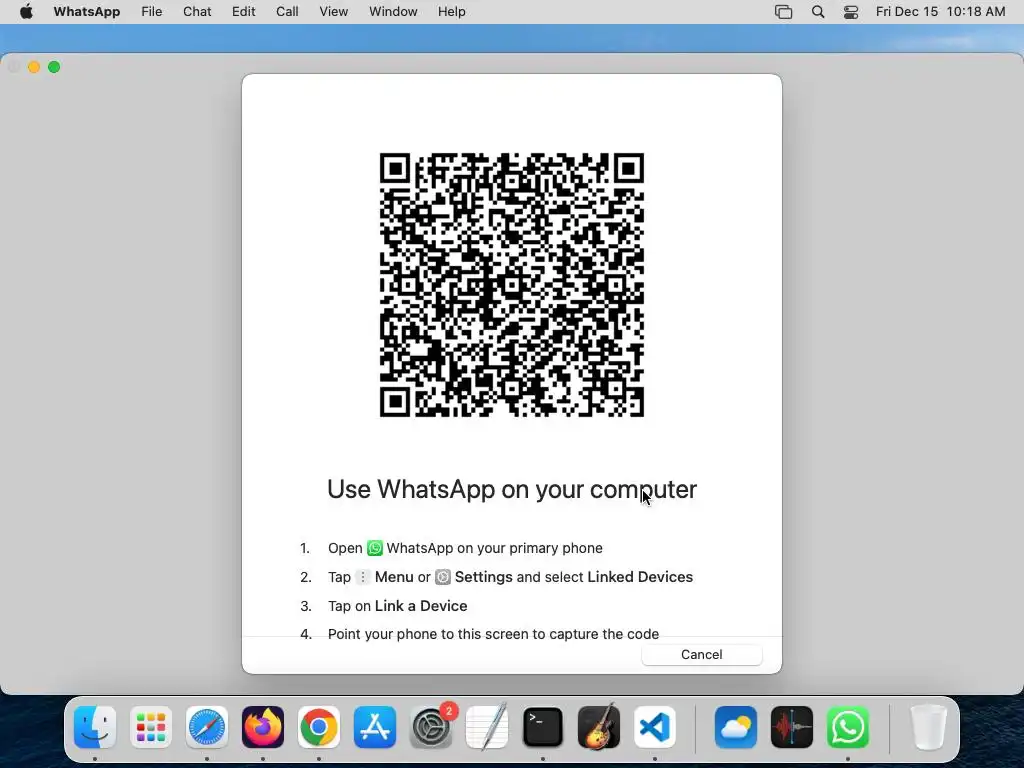Open Control Center in menu bar

(x=851, y=12)
